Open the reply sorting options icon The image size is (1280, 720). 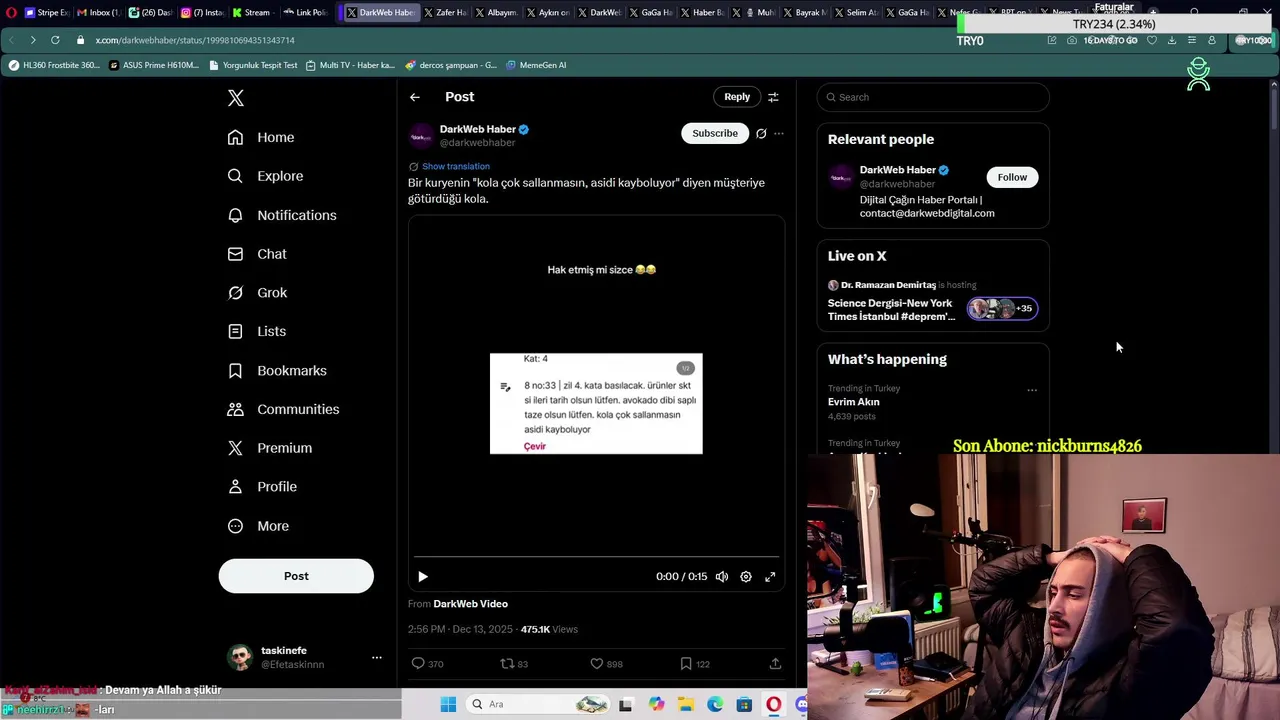pos(773,97)
